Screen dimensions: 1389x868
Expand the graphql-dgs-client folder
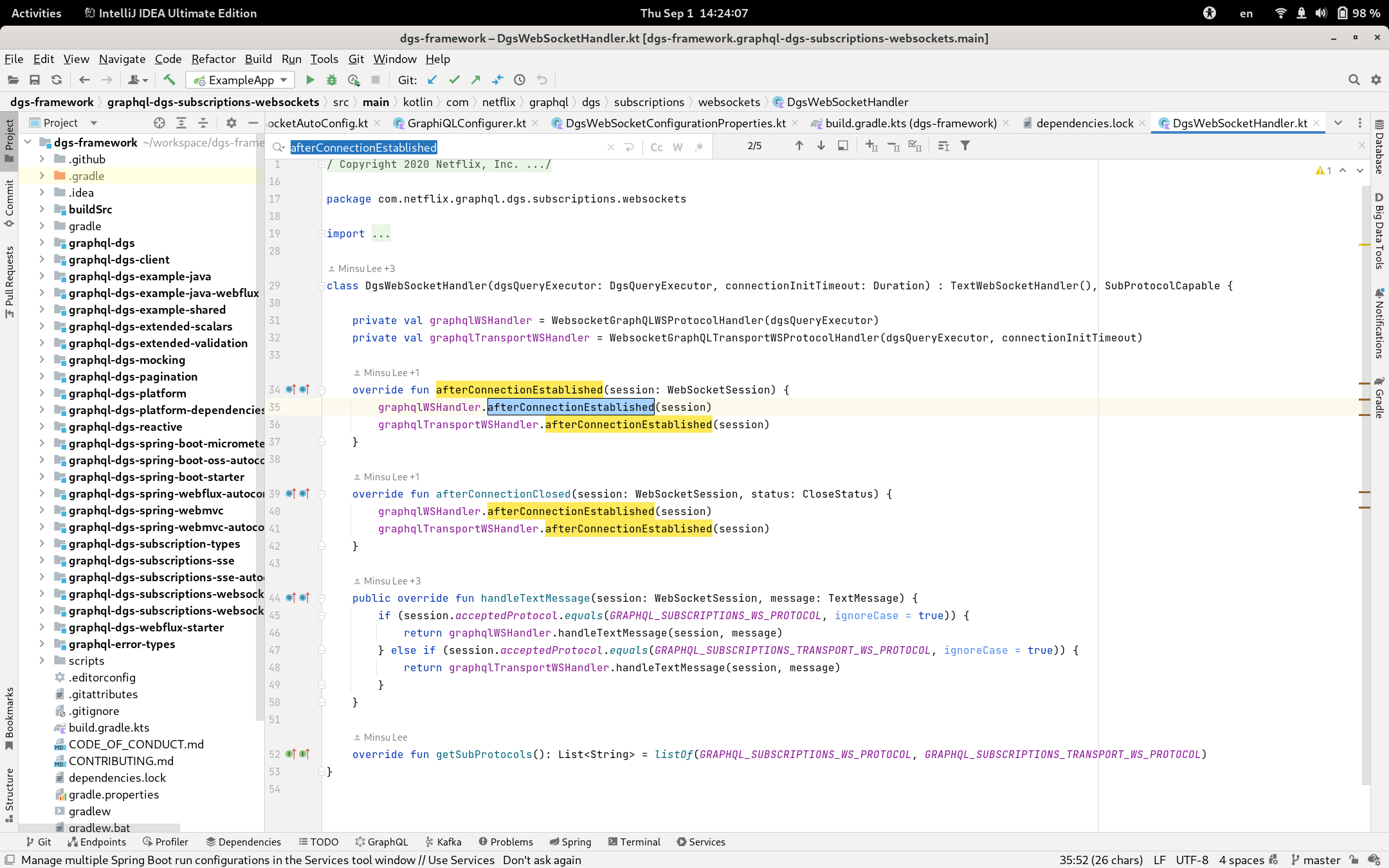pos(42,259)
